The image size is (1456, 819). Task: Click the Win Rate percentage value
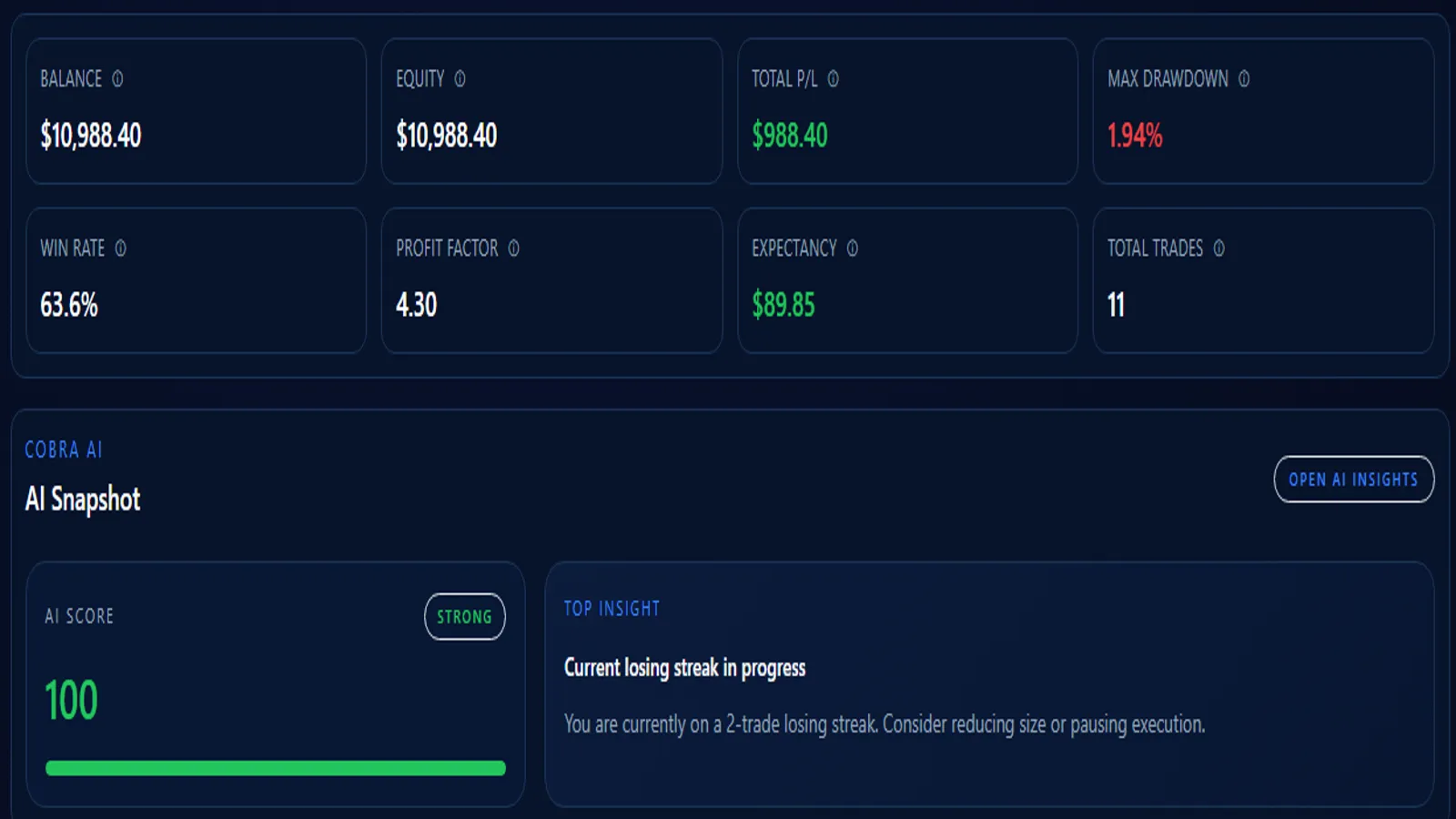click(70, 306)
